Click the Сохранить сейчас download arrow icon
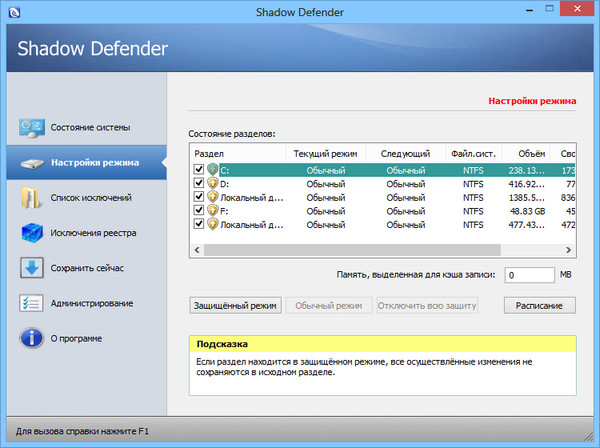 click(x=29, y=268)
